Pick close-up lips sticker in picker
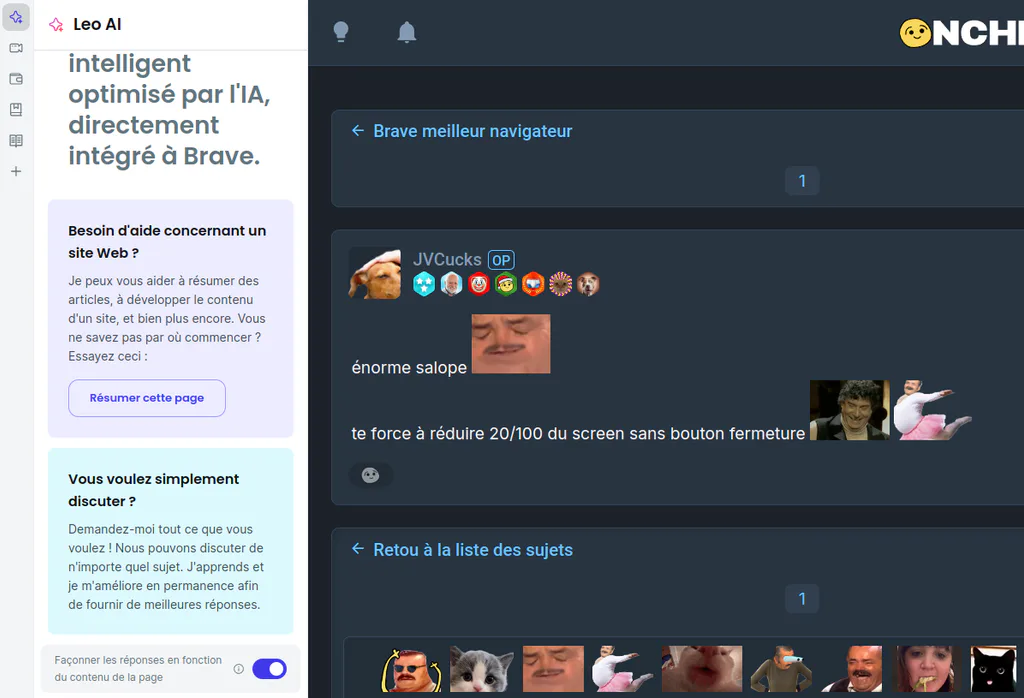The height and width of the screenshot is (698, 1024). tap(702, 669)
